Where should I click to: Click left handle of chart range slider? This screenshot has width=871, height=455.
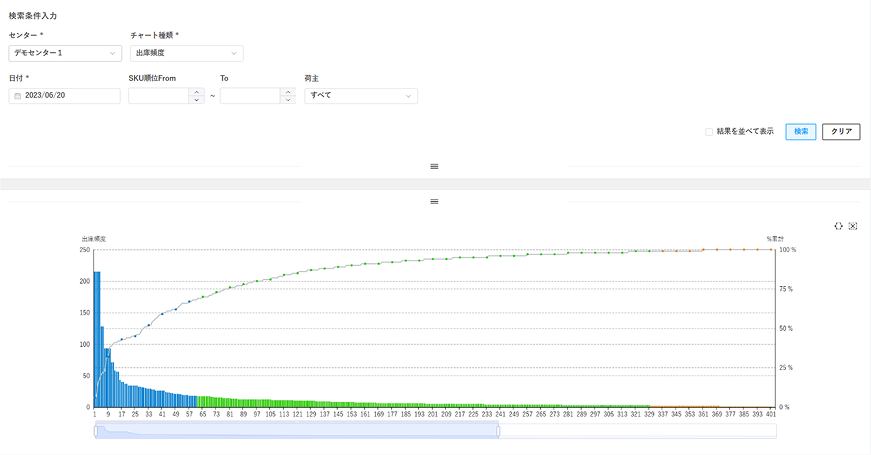point(96,431)
